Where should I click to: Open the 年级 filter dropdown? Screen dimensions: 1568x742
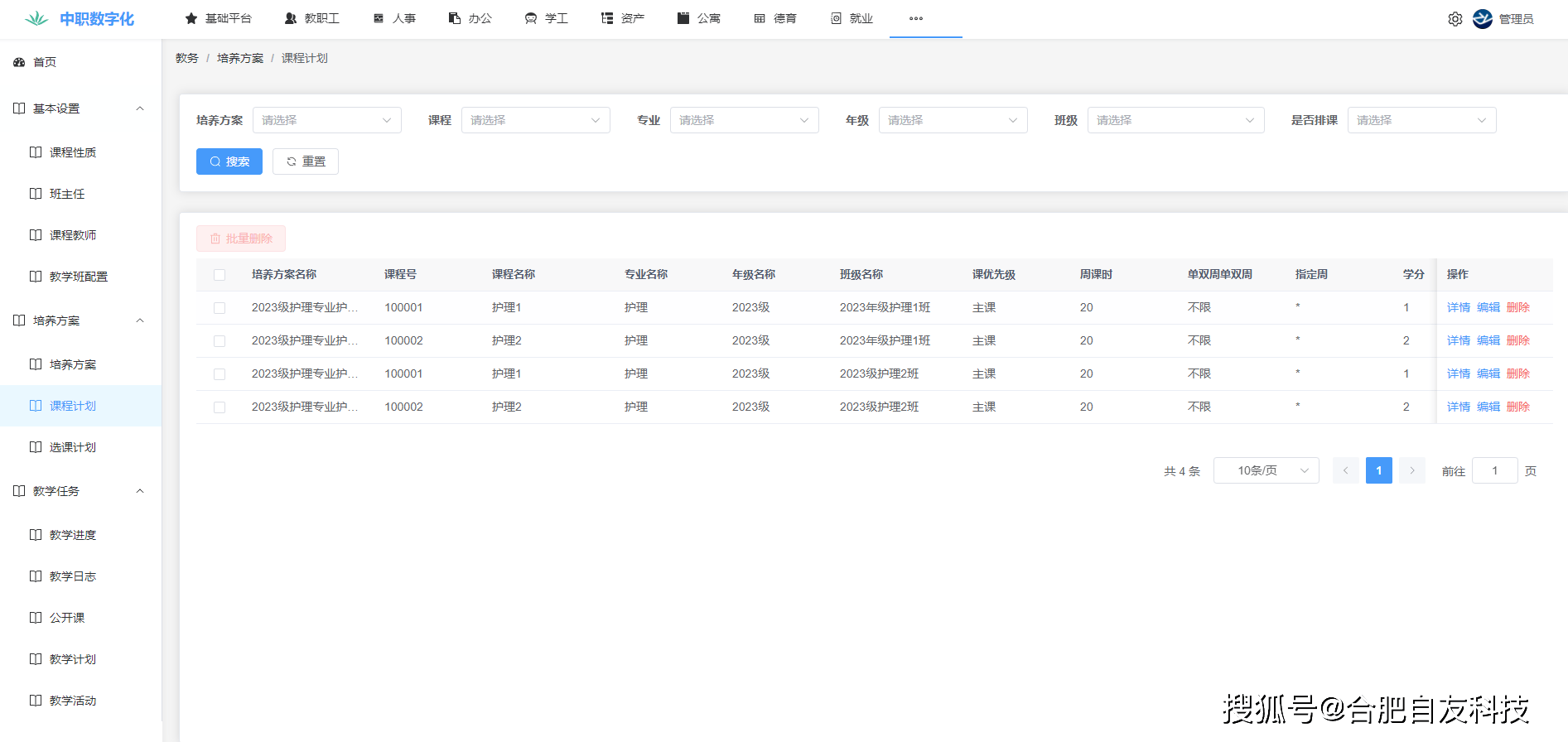953,120
